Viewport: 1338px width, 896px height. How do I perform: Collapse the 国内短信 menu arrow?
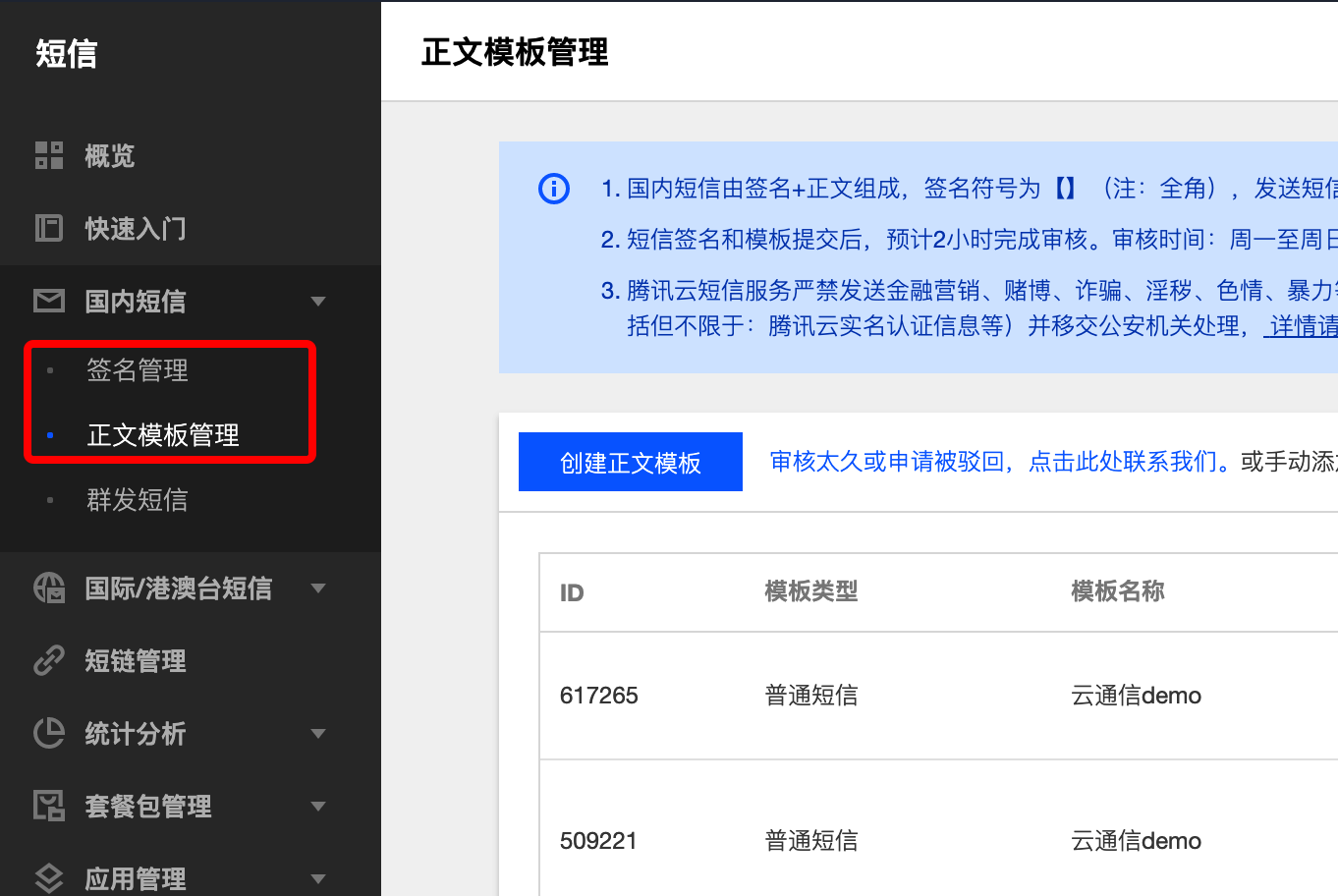point(317,301)
